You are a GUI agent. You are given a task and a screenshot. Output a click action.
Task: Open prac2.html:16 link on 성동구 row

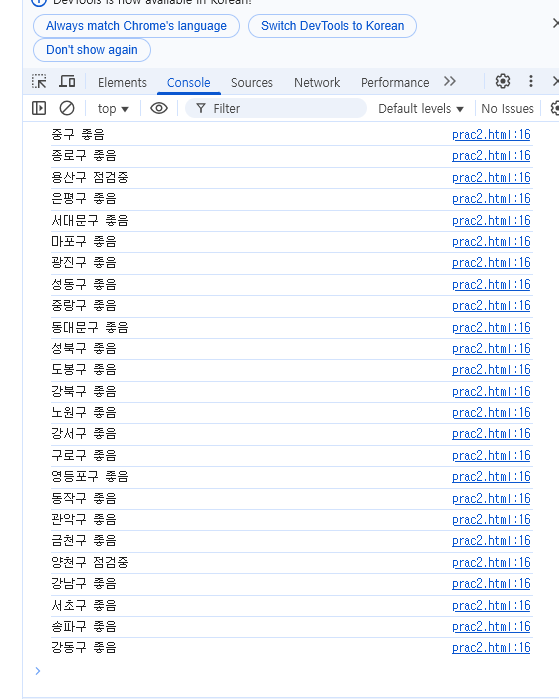[x=491, y=284]
